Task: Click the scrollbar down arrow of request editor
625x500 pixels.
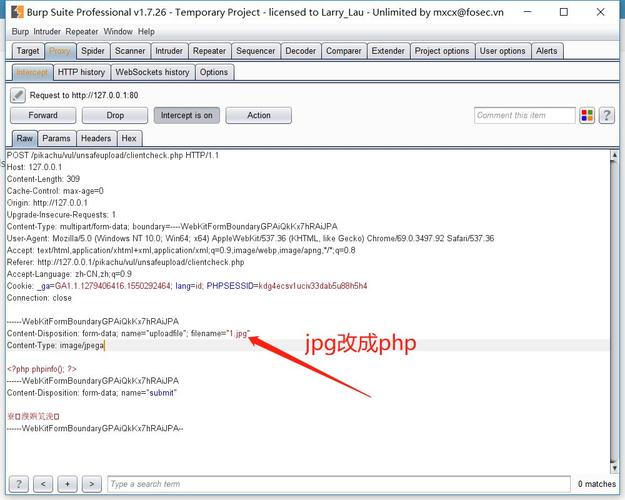Action: click(614, 468)
